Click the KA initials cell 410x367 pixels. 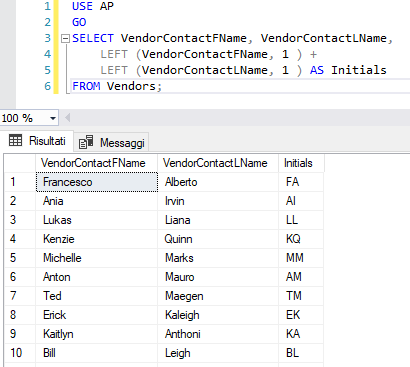pyautogui.click(x=301, y=334)
